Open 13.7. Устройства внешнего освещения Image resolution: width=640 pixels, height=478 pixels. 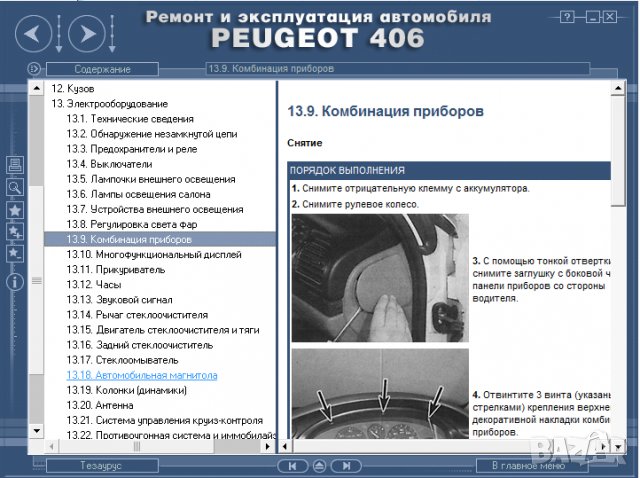[155, 209]
